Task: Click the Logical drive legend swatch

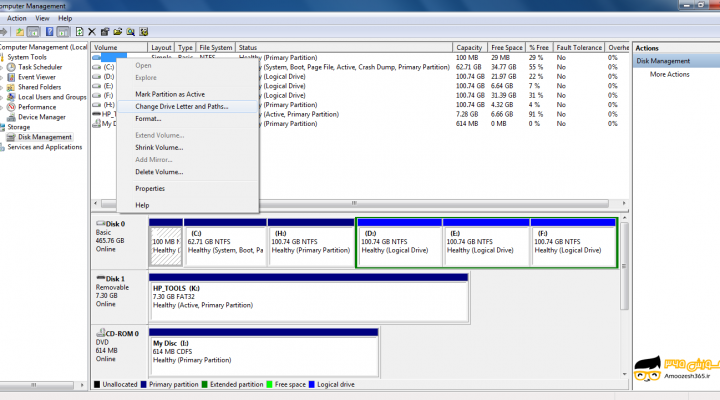Action: 312,384
